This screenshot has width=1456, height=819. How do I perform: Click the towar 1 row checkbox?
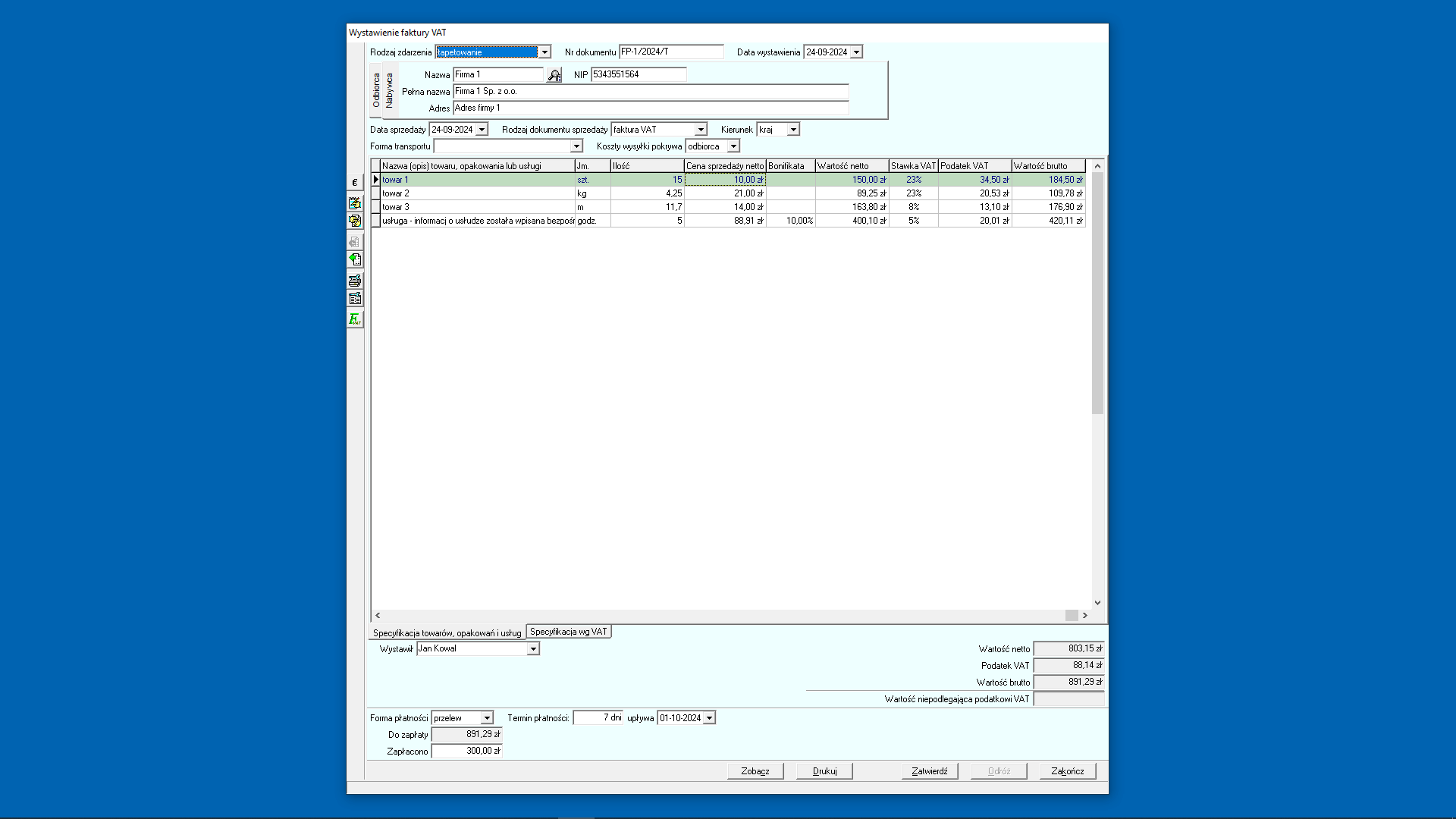375,179
